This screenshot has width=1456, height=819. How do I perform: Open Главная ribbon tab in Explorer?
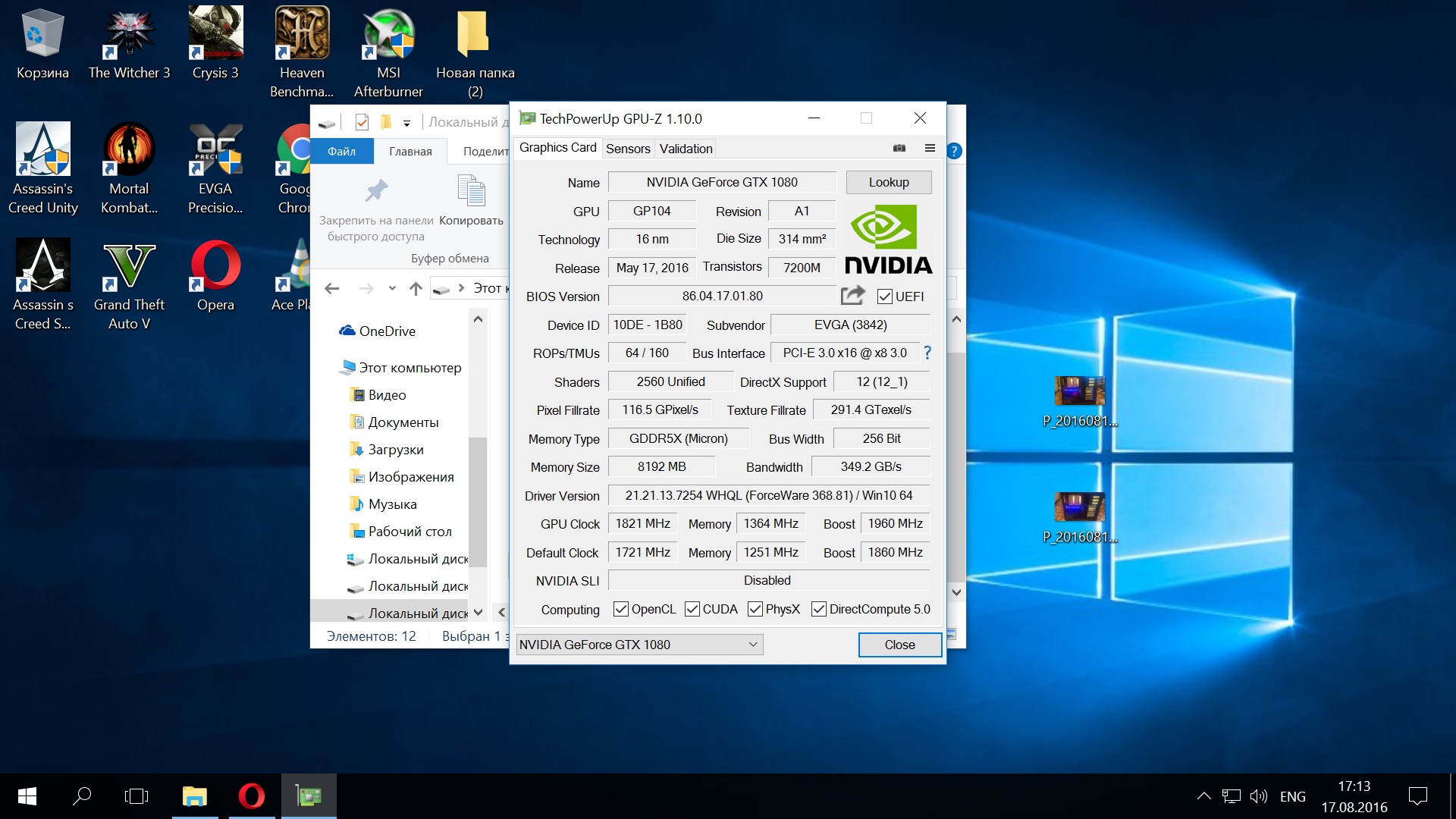pos(410,151)
